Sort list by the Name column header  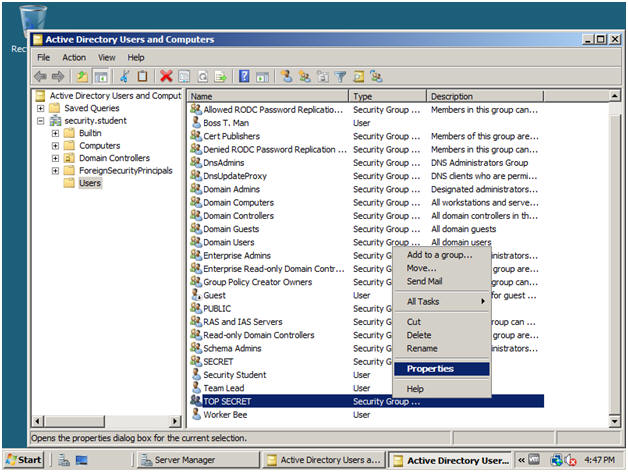pyautogui.click(x=268, y=96)
